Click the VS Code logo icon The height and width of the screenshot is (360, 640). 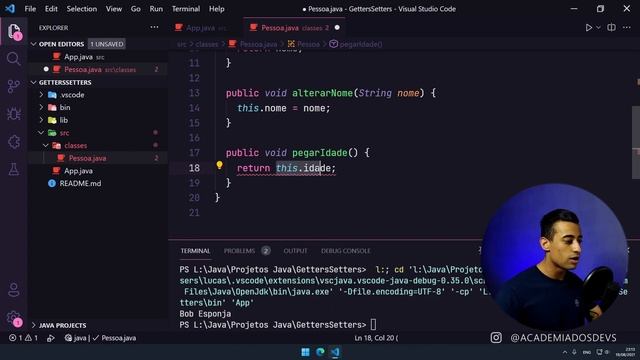(x=9, y=9)
